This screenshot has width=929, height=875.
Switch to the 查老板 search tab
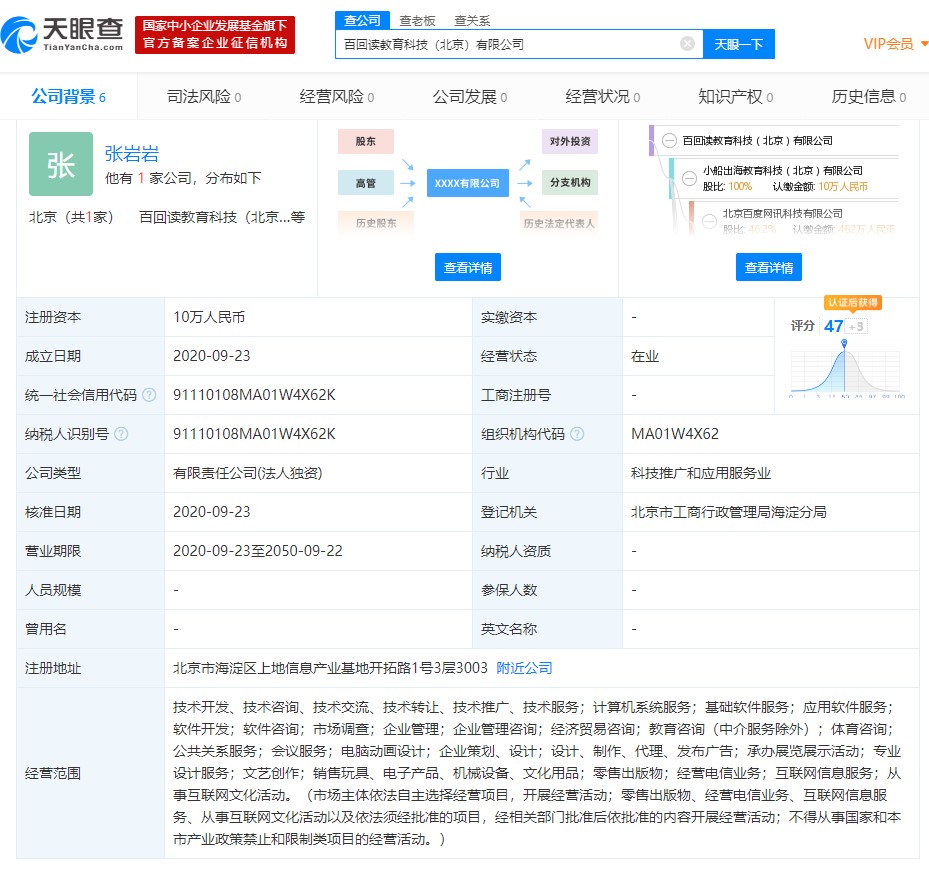(417, 21)
